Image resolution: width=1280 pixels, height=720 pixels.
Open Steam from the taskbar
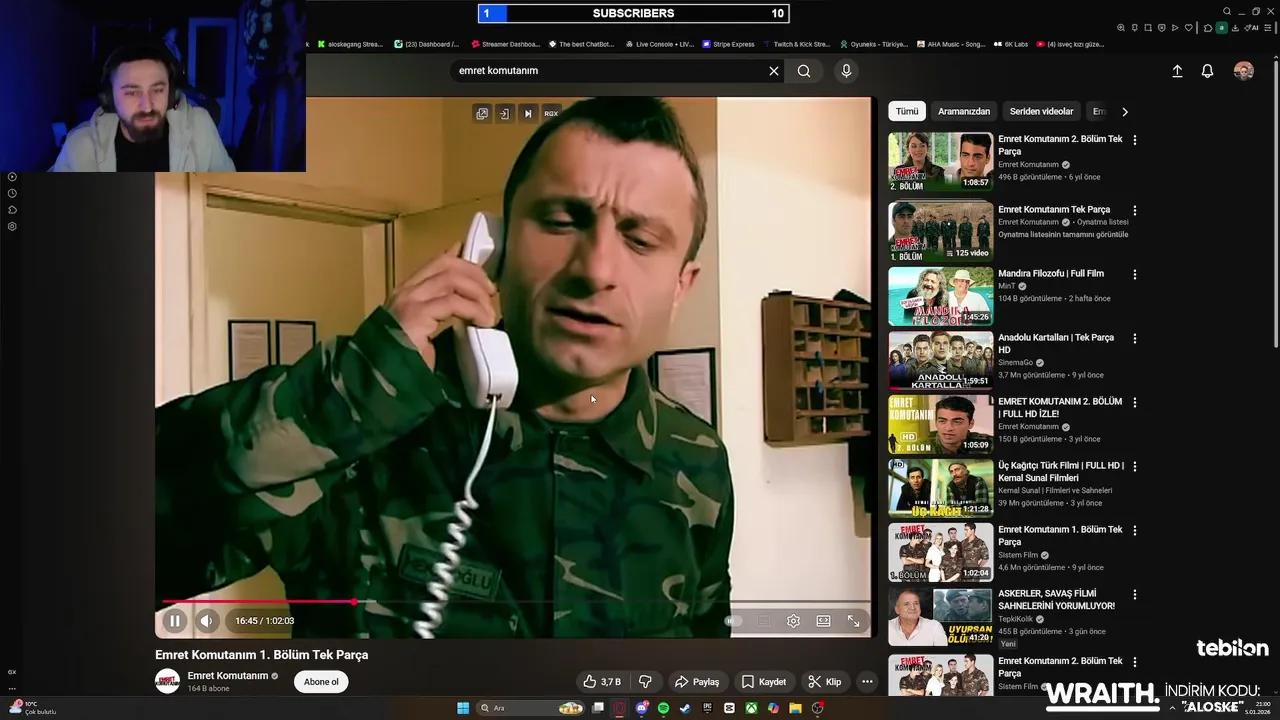[x=685, y=708]
